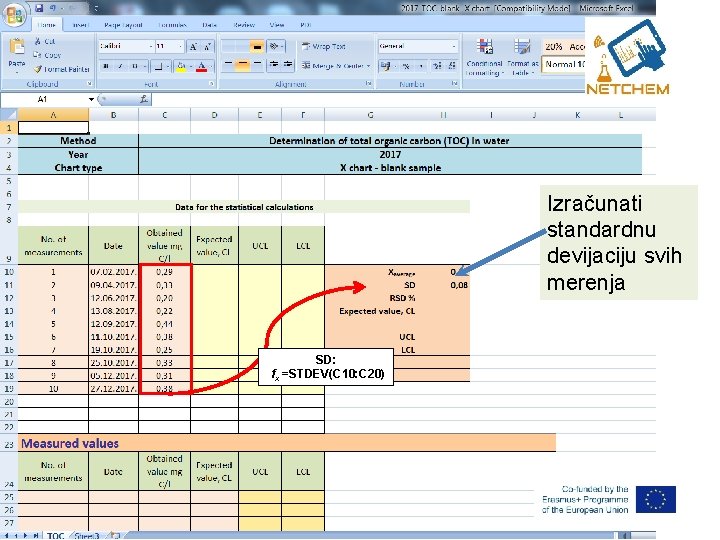Undo the last action

(53, 8)
